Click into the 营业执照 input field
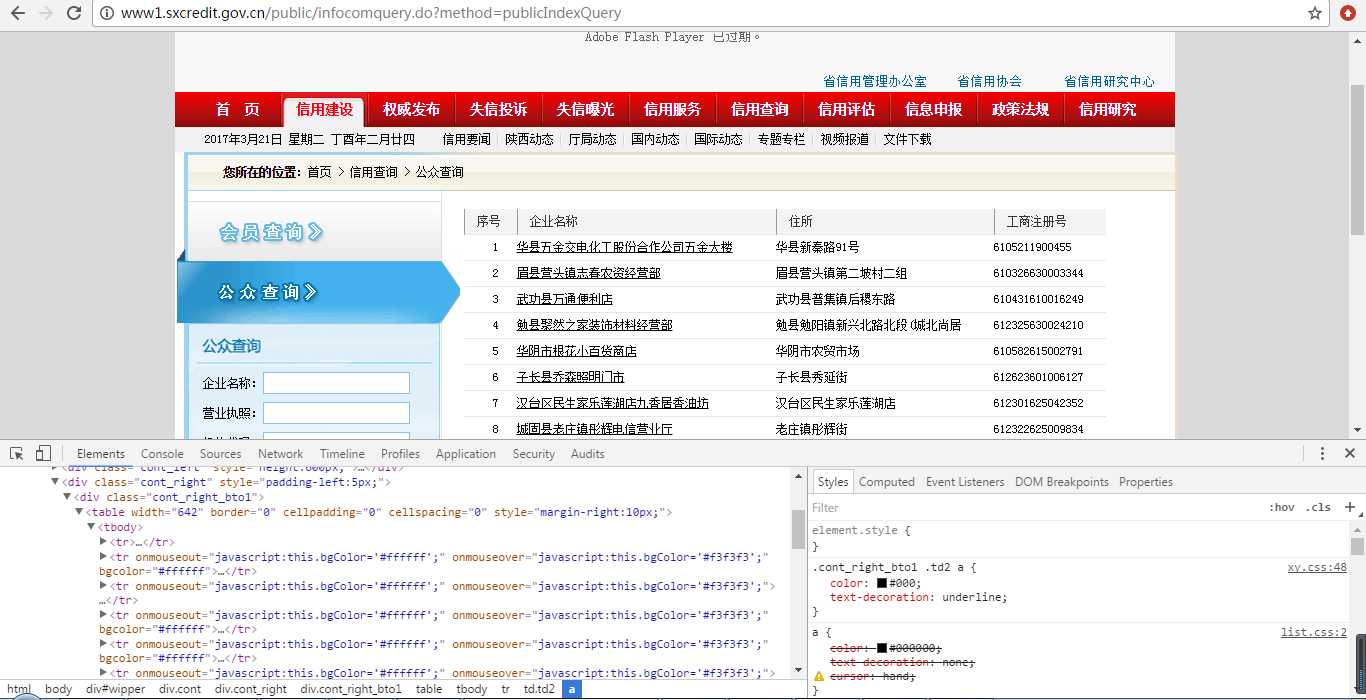This screenshot has width=1366, height=700. pos(336,413)
